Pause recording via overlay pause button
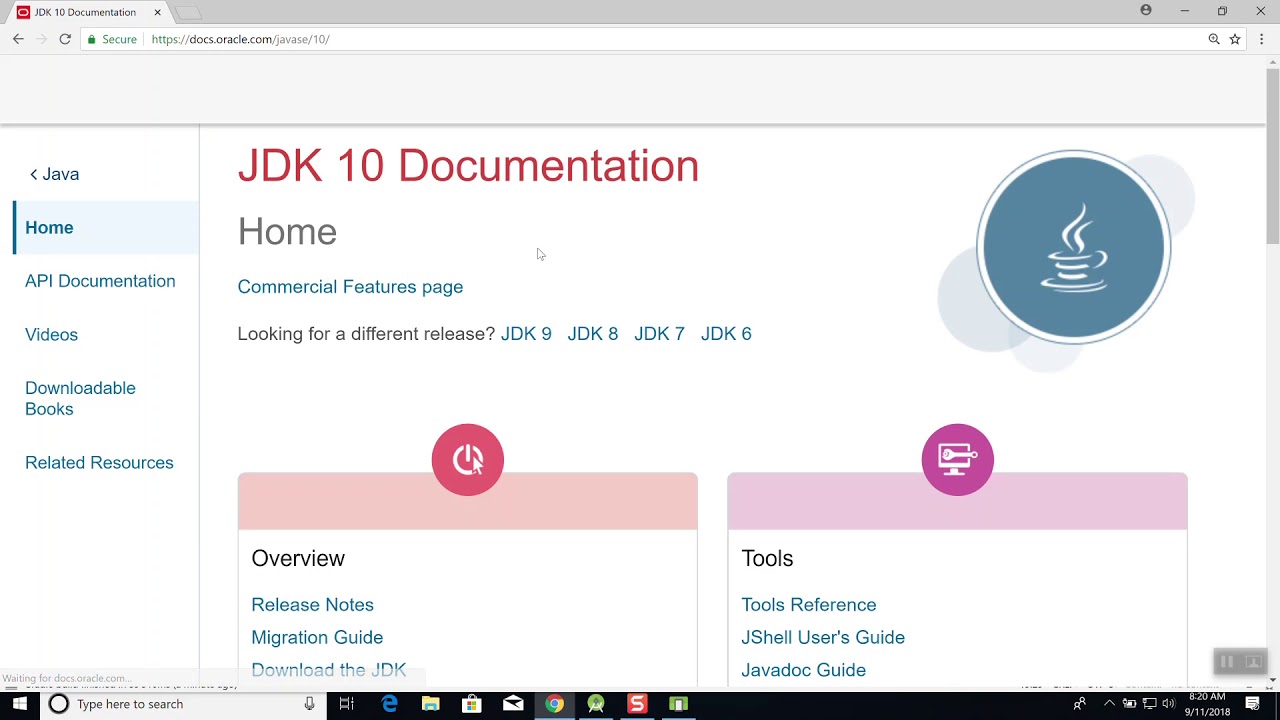The height and width of the screenshot is (720, 1280). click(x=1227, y=662)
